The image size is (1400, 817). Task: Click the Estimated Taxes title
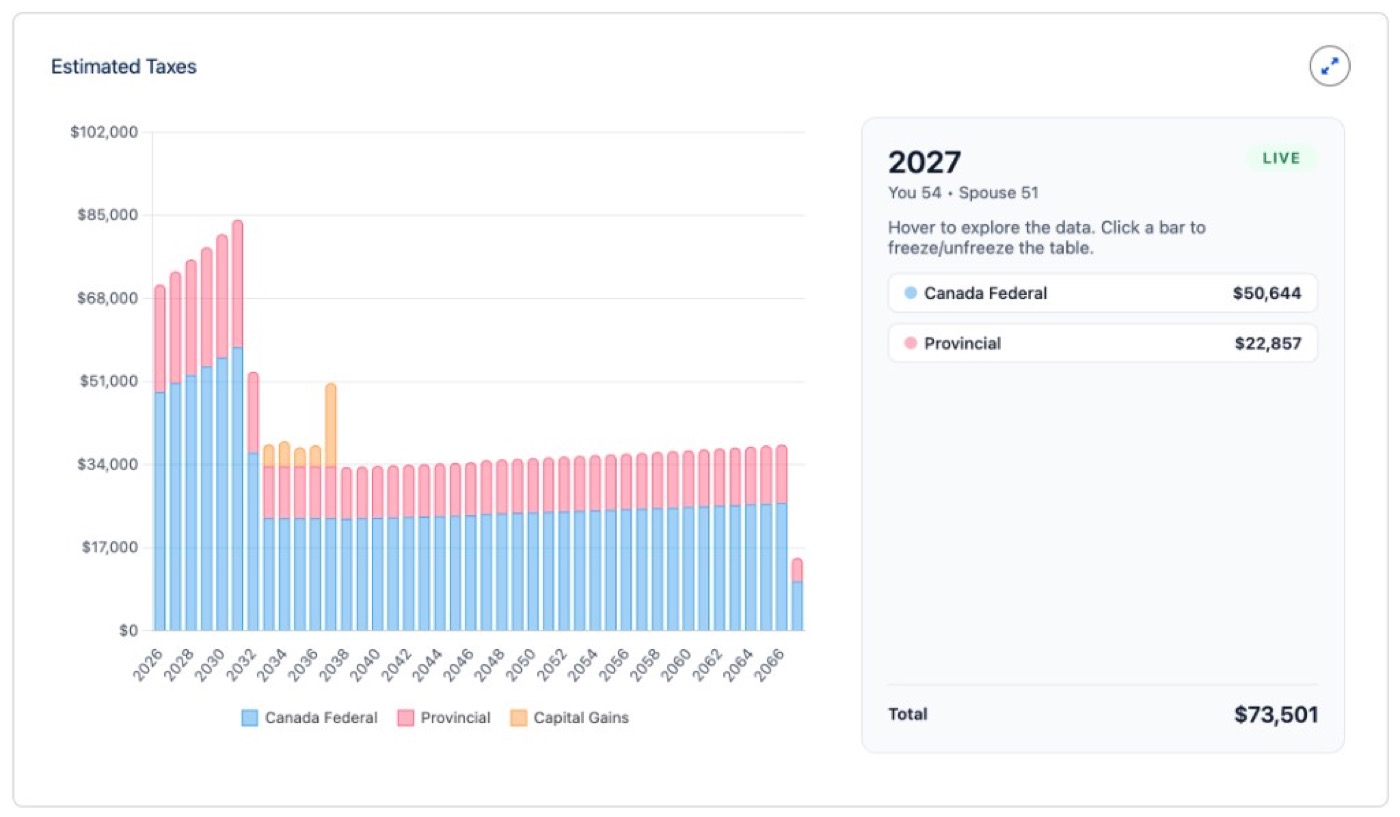pyautogui.click(x=124, y=67)
